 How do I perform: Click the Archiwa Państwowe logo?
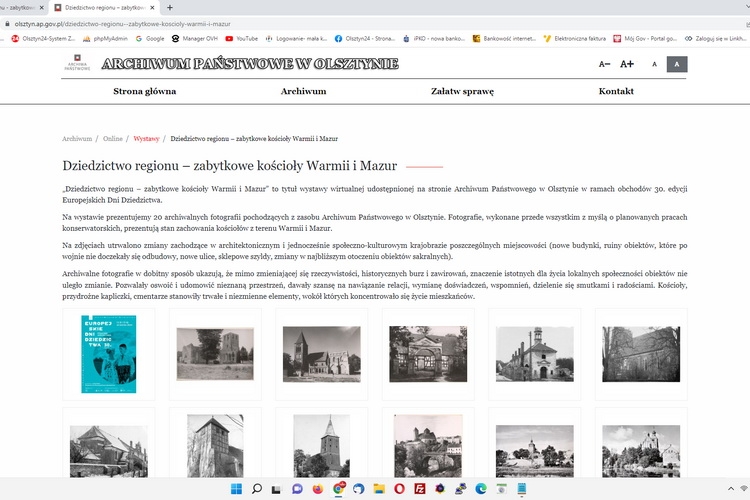click(x=77, y=63)
